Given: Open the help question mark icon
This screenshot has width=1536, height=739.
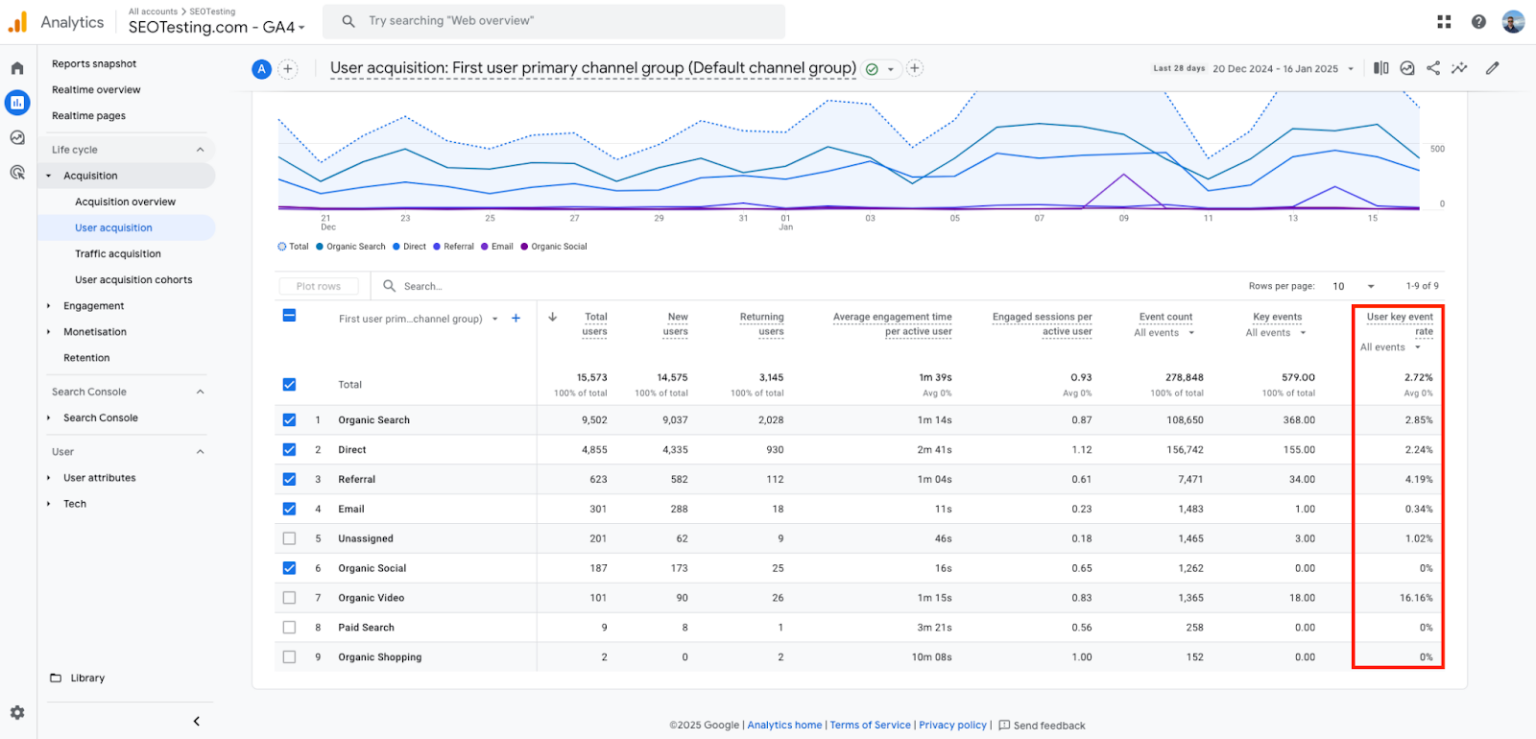Looking at the screenshot, I should click(1477, 21).
